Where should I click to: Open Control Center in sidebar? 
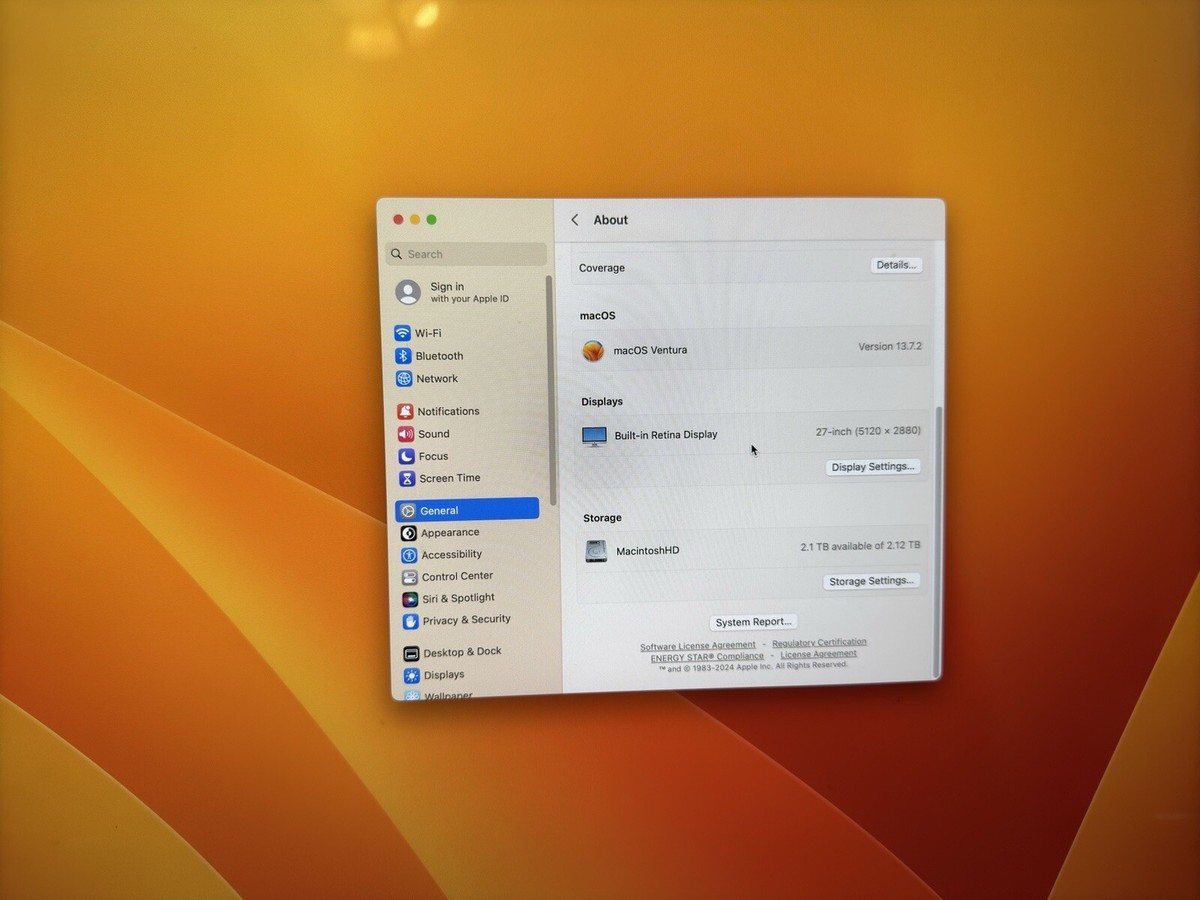click(457, 576)
